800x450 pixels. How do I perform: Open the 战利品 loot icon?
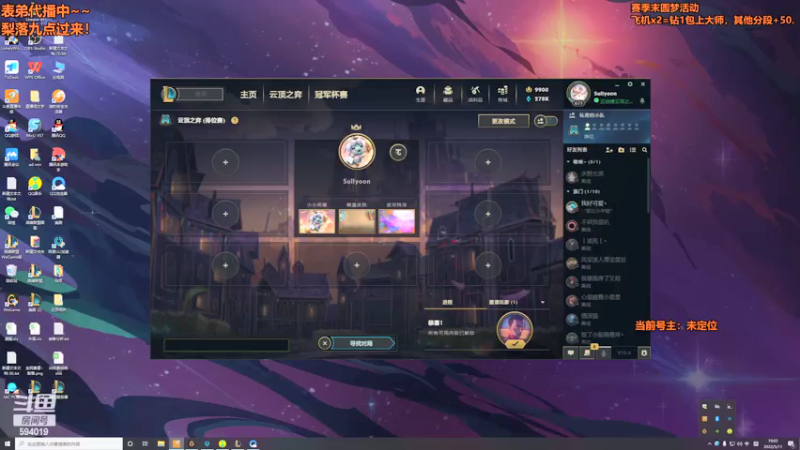pos(475,93)
